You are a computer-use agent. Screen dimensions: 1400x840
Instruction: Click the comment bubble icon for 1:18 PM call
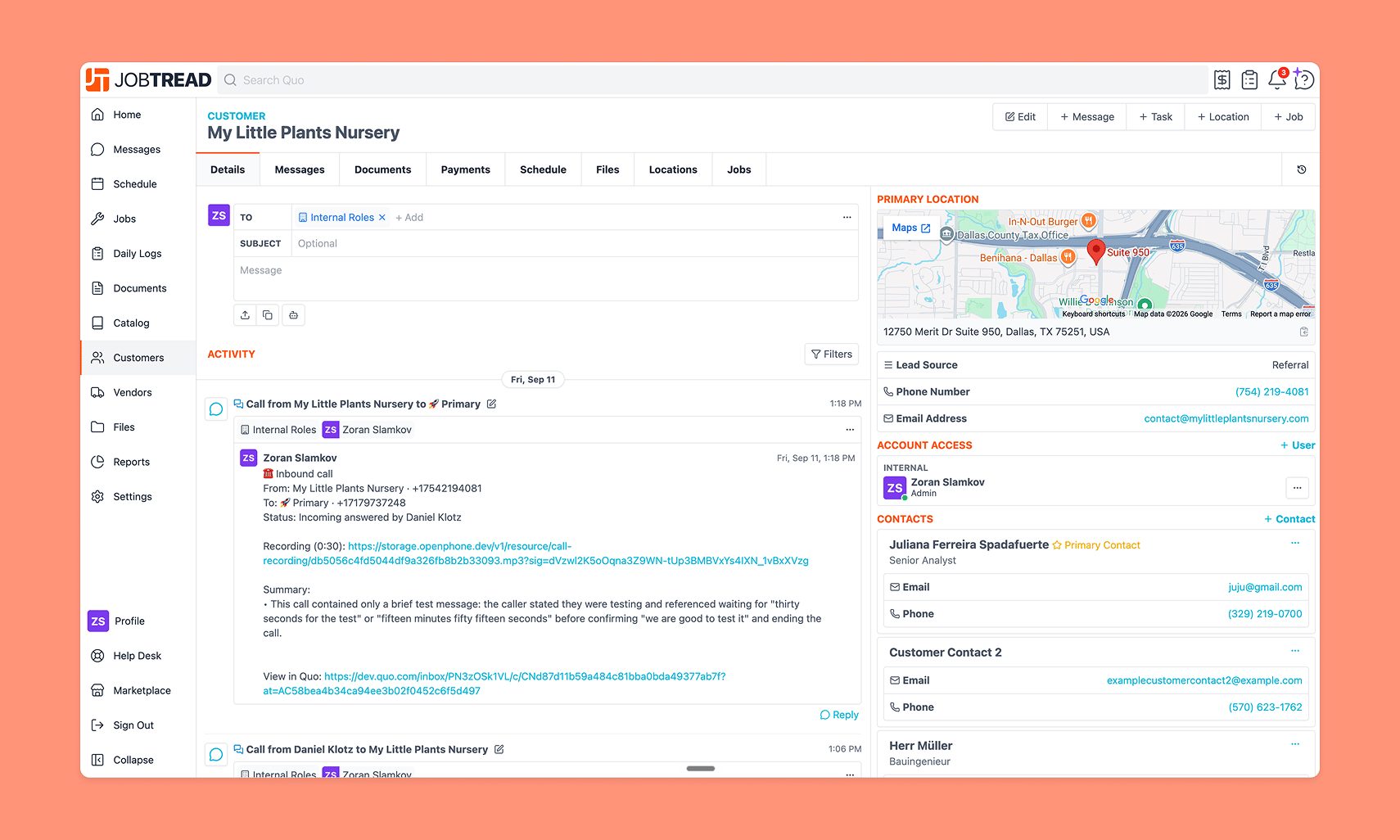pos(216,409)
